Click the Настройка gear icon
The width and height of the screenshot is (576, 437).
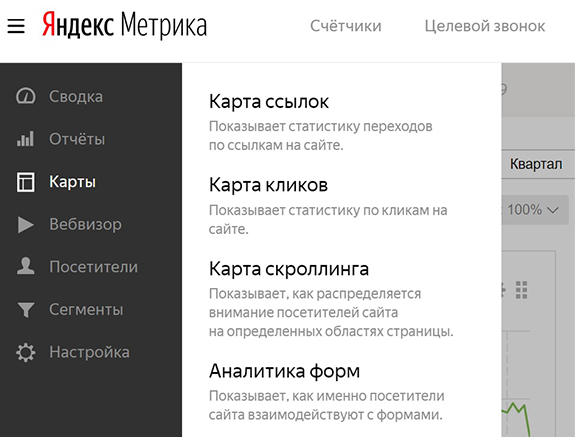26,353
